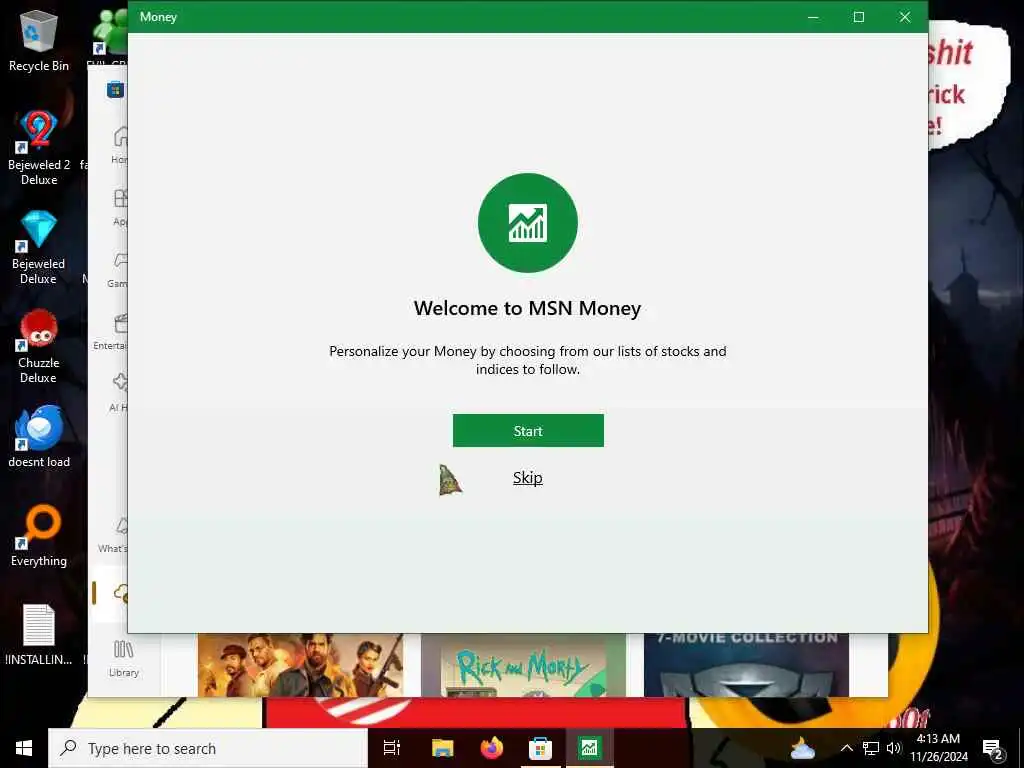
Task: Click the Skip link
Action: point(528,477)
